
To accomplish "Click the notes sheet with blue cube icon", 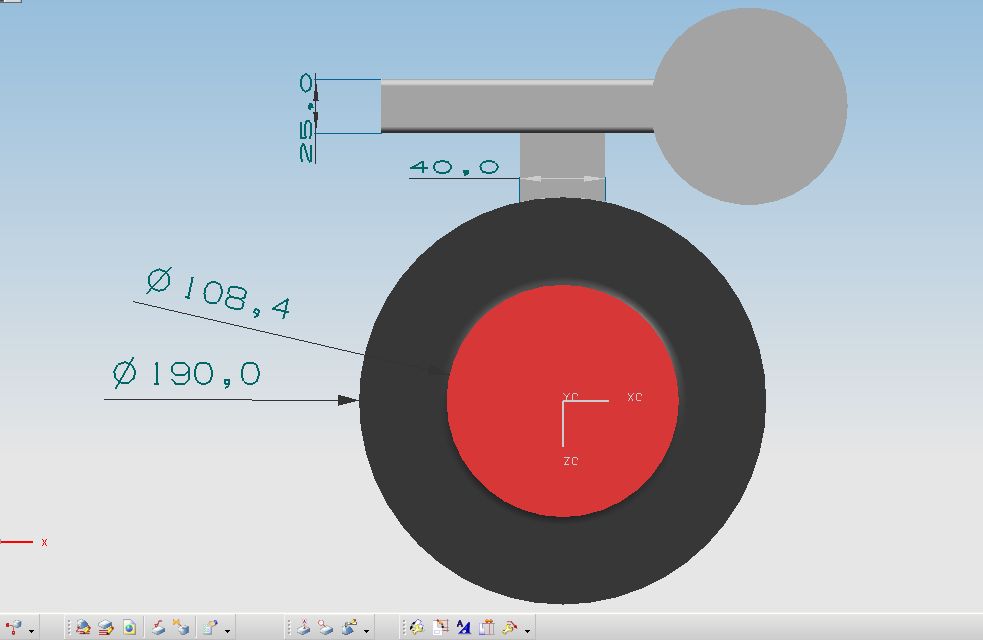I will tap(210, 627).
